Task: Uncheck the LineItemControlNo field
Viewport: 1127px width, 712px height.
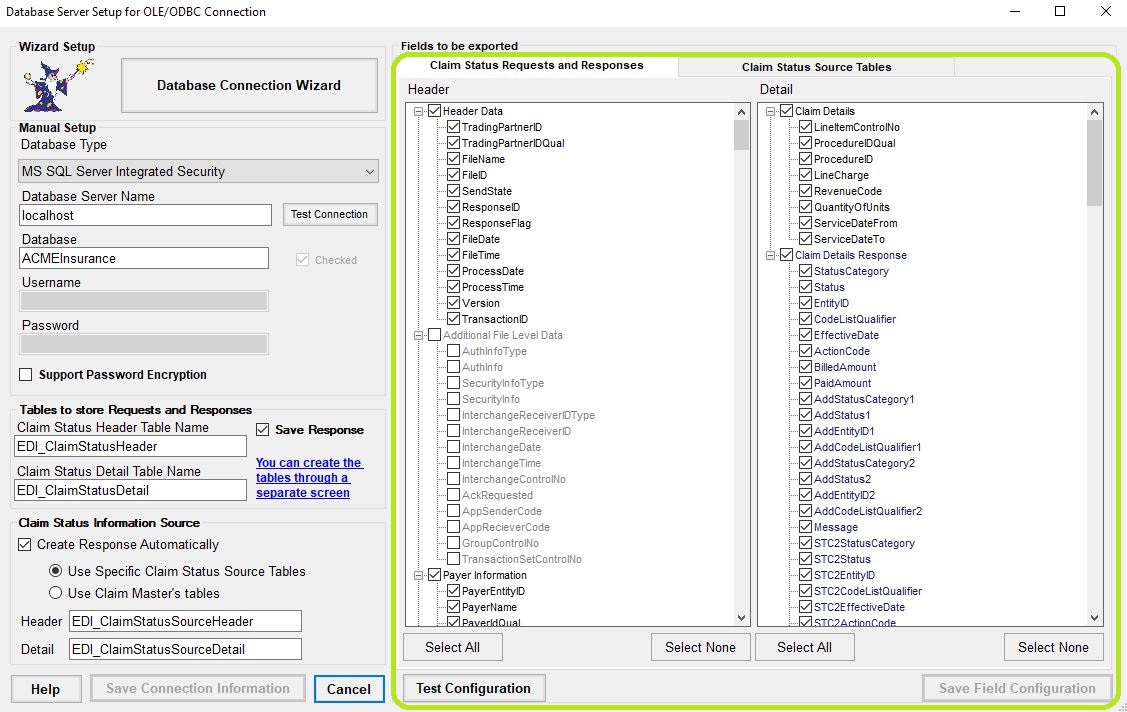Action: (806, 127)
